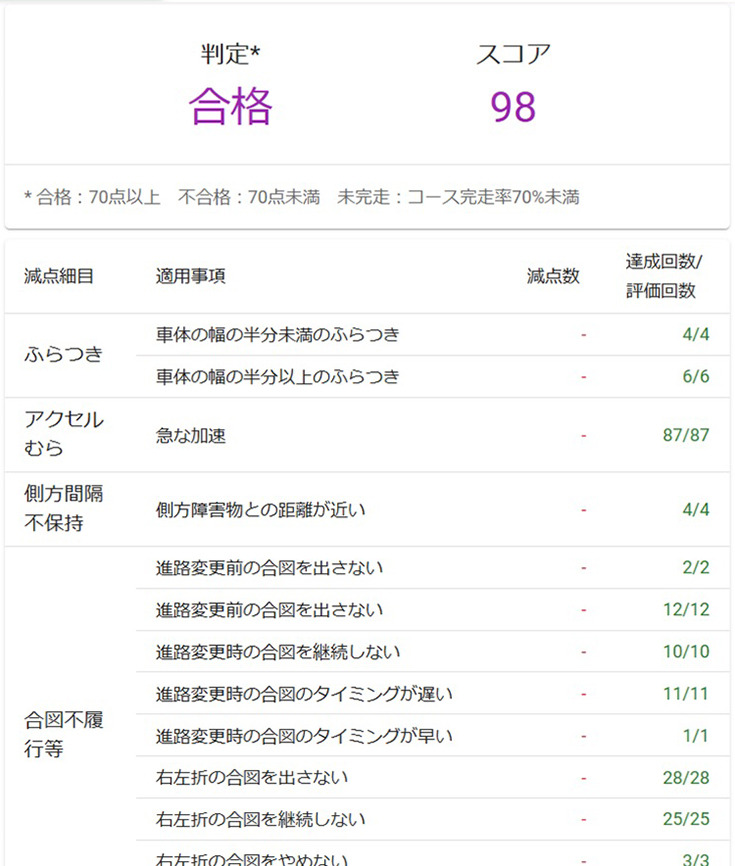Click the 合図不履行等 category cell

64,734
